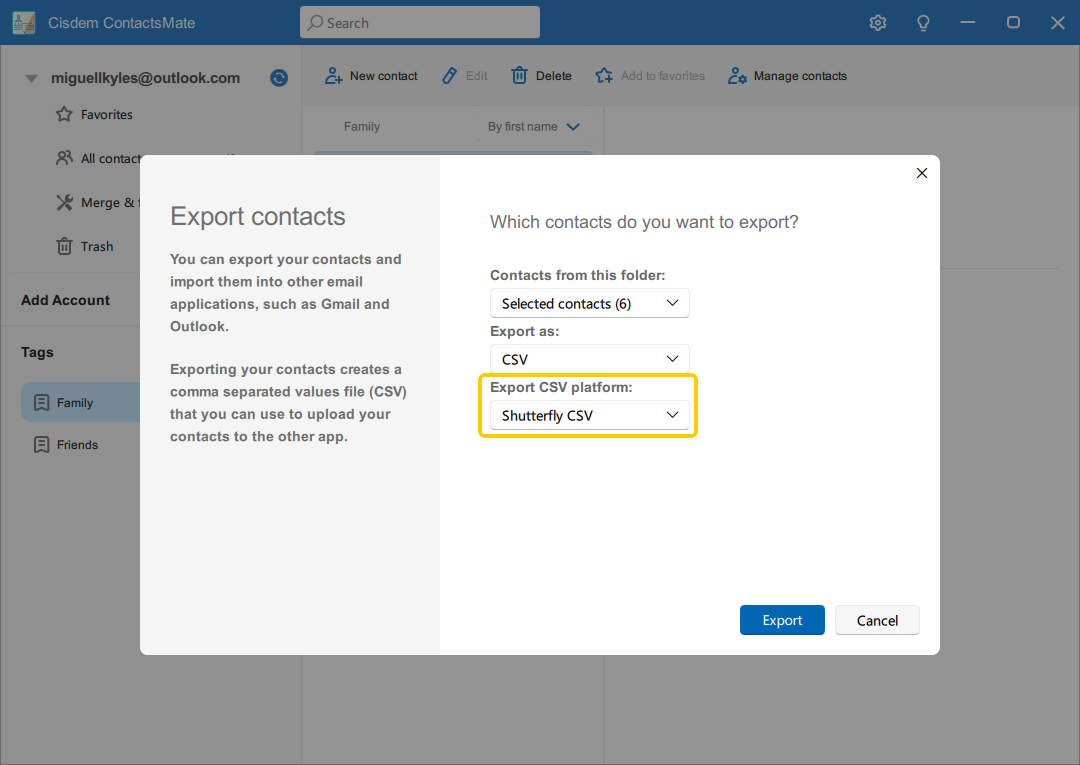Click the Add to favorites icon

(x=604, y=76)
